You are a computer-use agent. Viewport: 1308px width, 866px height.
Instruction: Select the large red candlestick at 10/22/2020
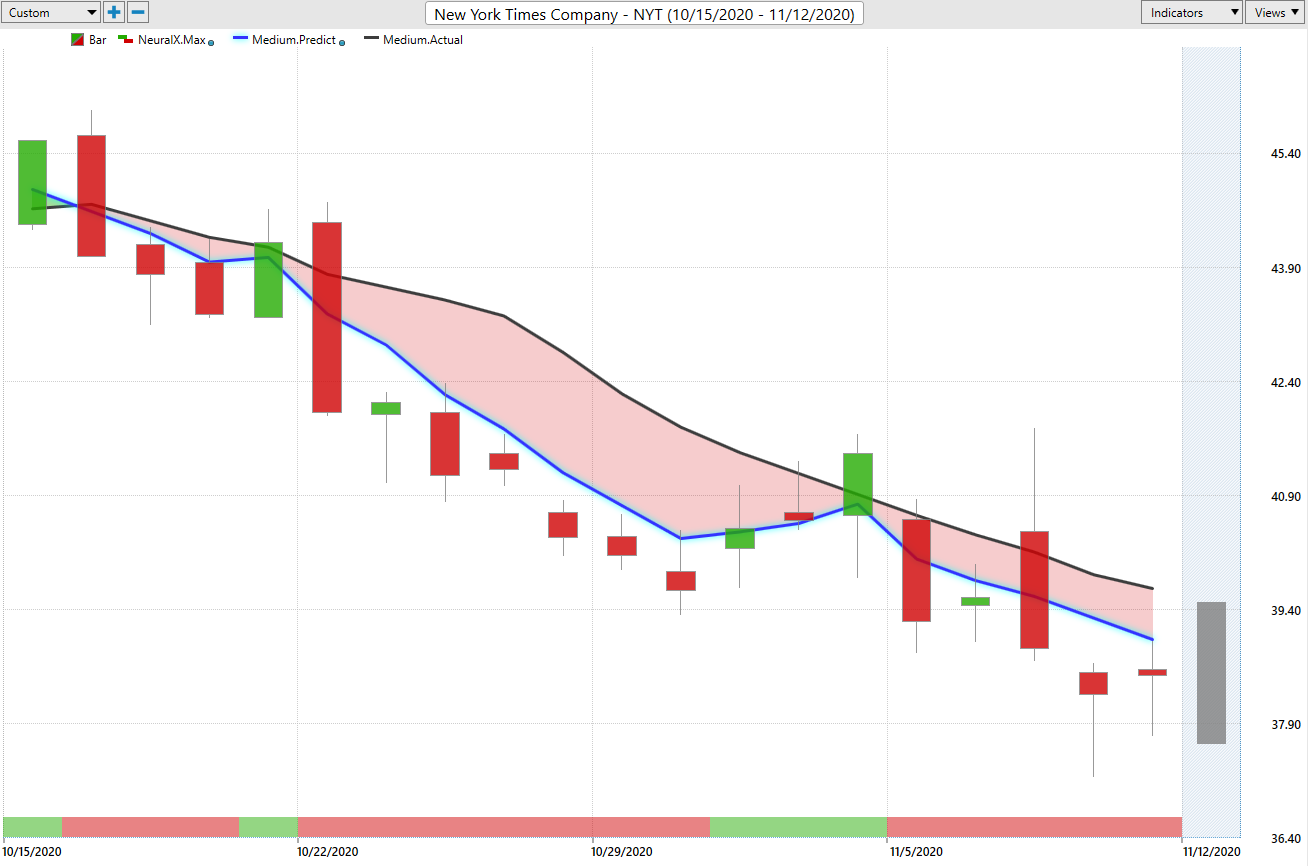pyautogui.click(x=327, y=317)
